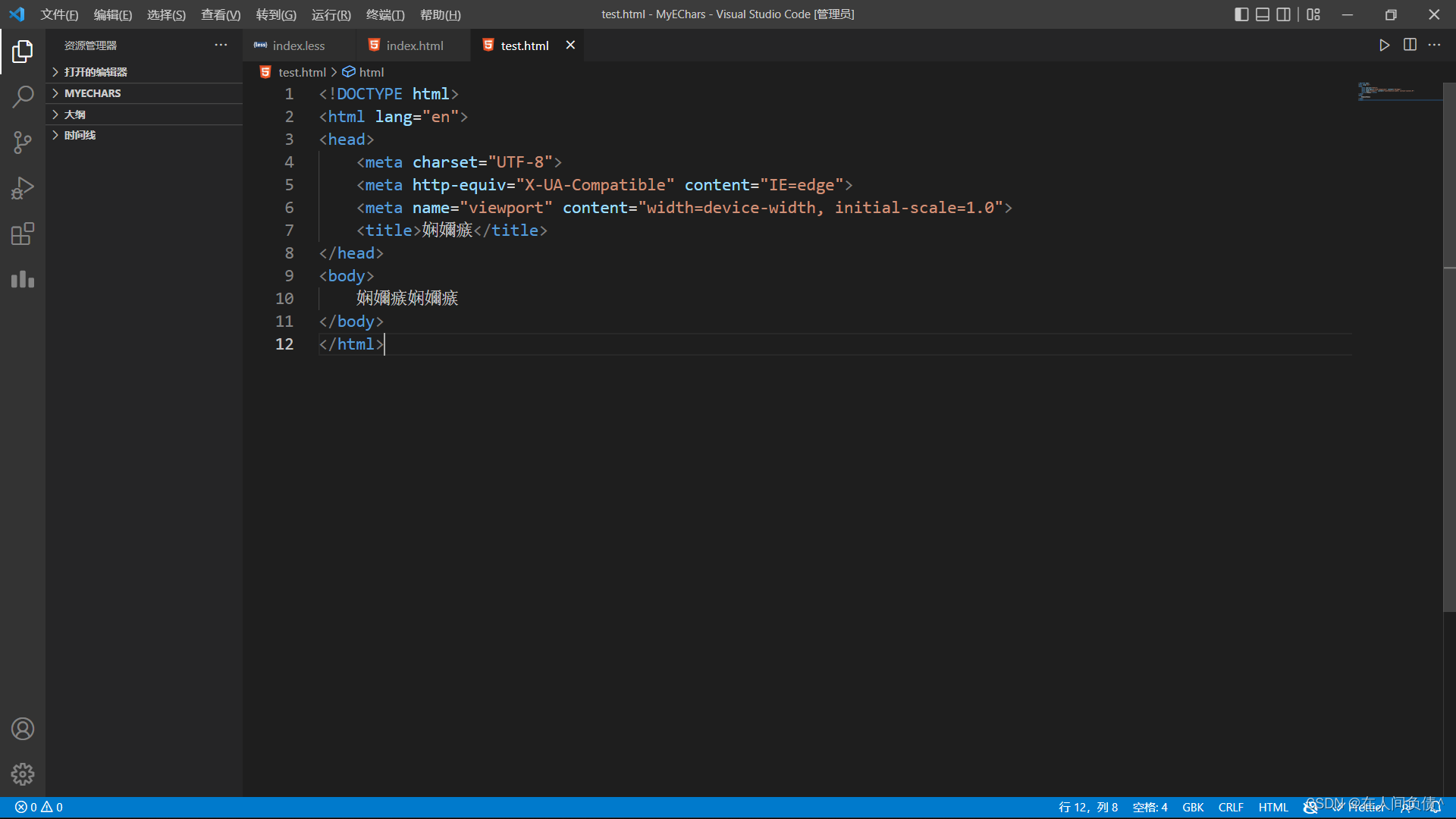Change the GBK file encoding in status bar
The image size is (1456, 819).
point(1193,808)
